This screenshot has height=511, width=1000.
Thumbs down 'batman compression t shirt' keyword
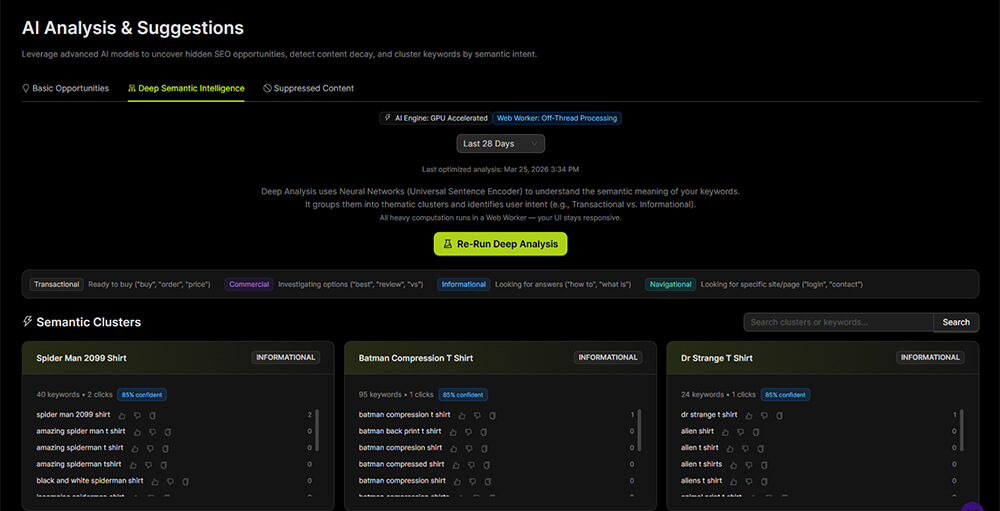click(x=477, y=415)
